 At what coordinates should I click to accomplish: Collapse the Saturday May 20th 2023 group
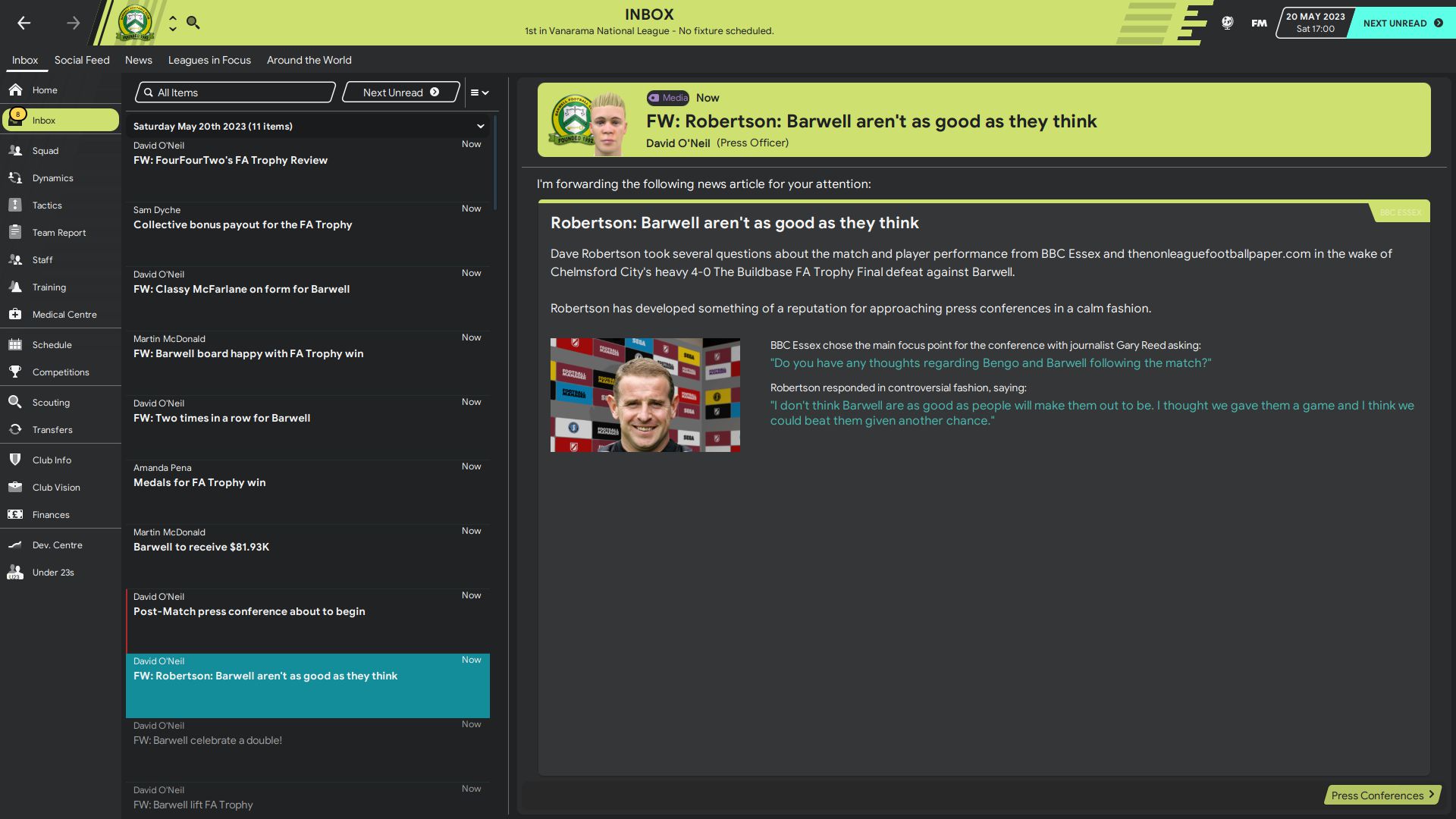(x=480, y=127)
